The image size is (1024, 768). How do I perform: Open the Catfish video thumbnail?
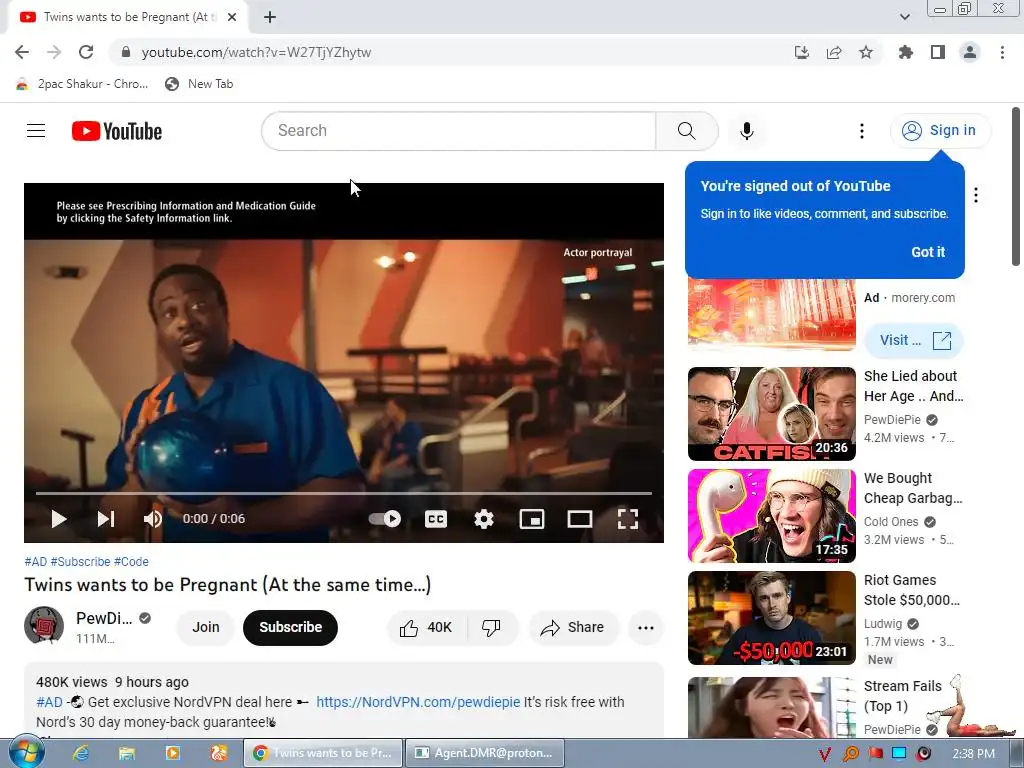point(771,414)
